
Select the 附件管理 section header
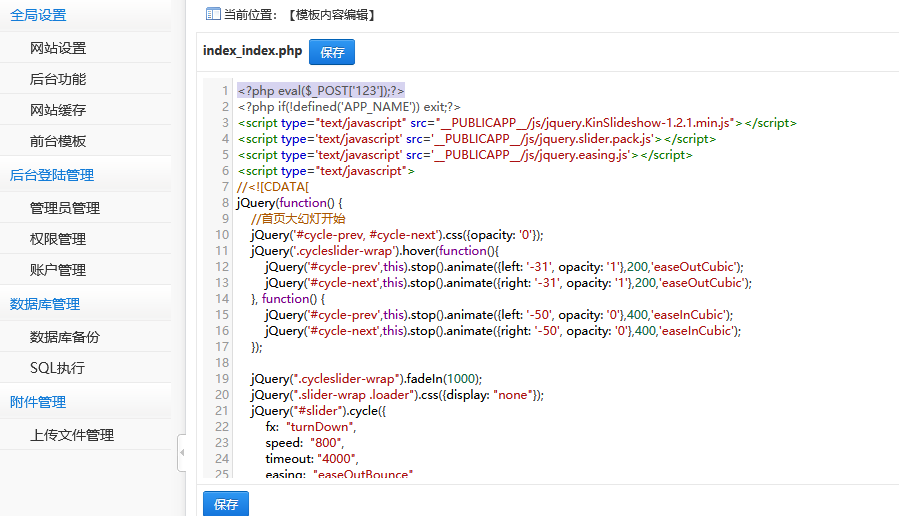(38, 402)
